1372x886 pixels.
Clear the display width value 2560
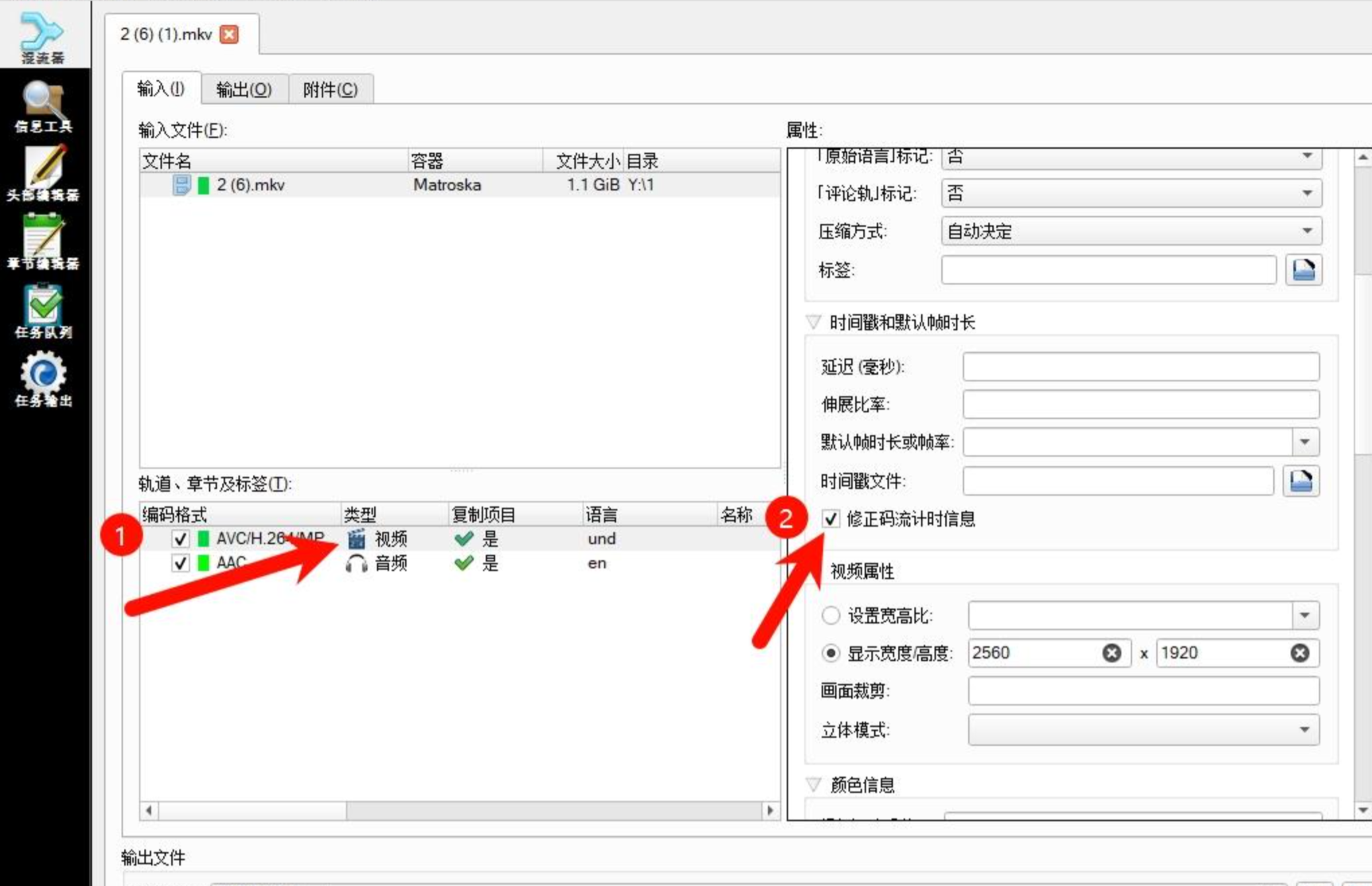[1111, 653]
